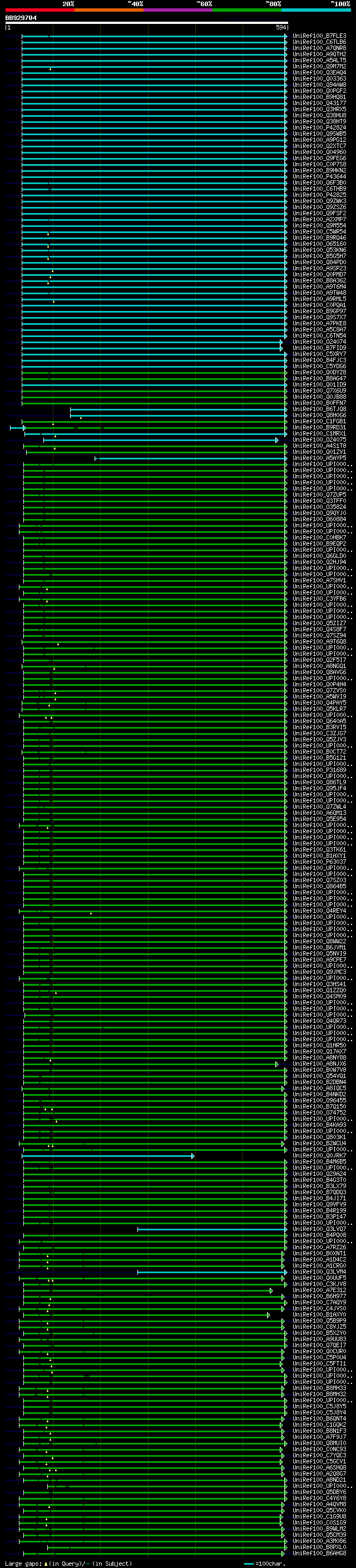Select the UniRef100_C5XRY7 label
This screenshot has height=1568, width=356.
click(319, 354)
